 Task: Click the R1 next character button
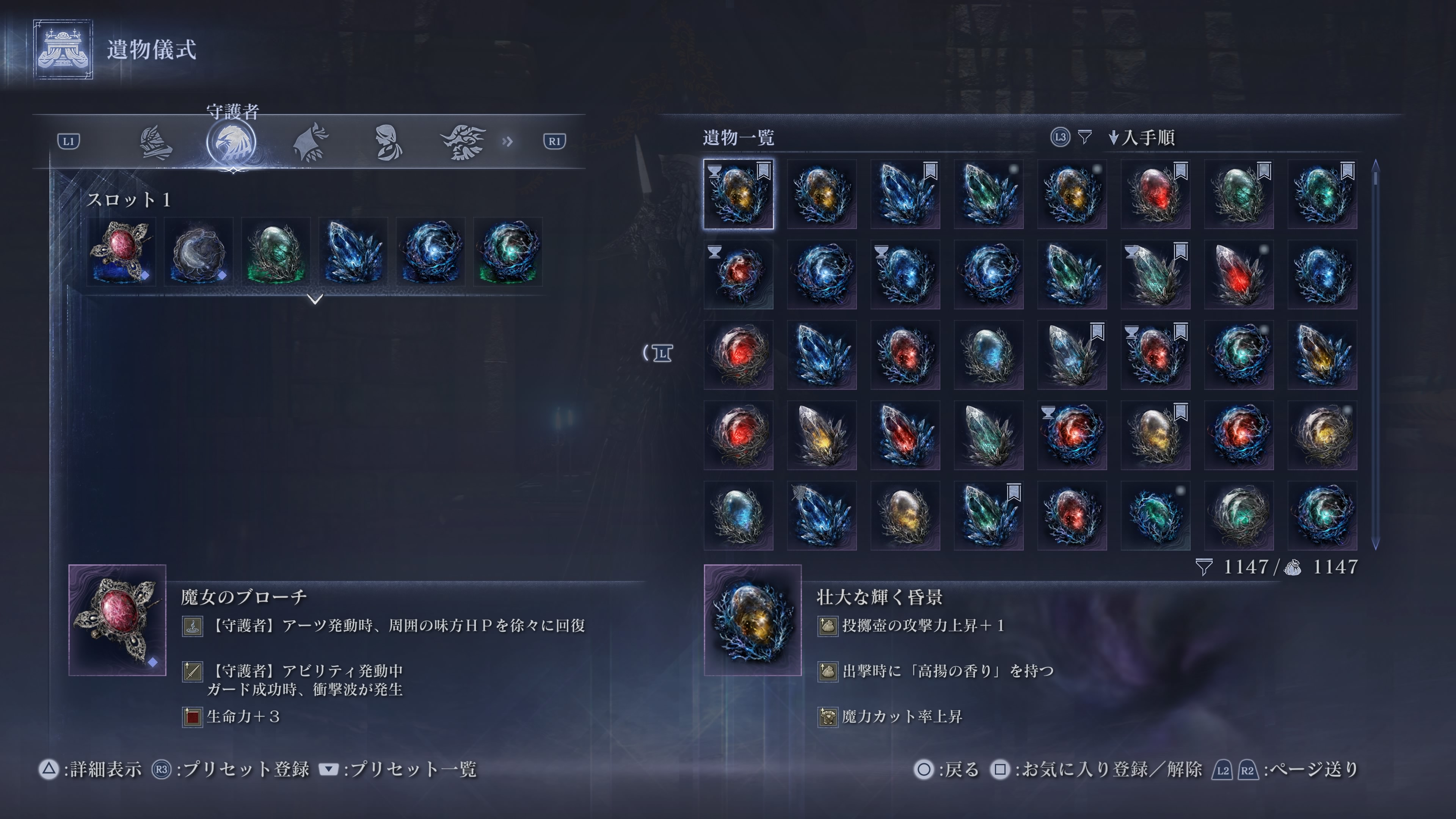[x=554, y=141]
